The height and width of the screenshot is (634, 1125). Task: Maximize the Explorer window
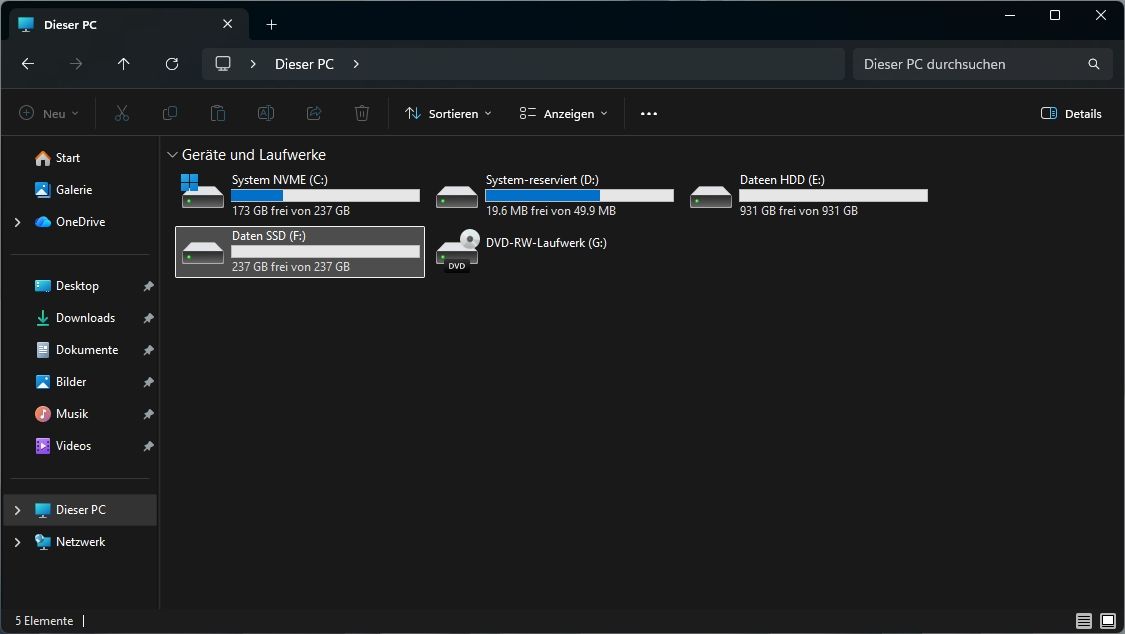[x=1055, y=15]
